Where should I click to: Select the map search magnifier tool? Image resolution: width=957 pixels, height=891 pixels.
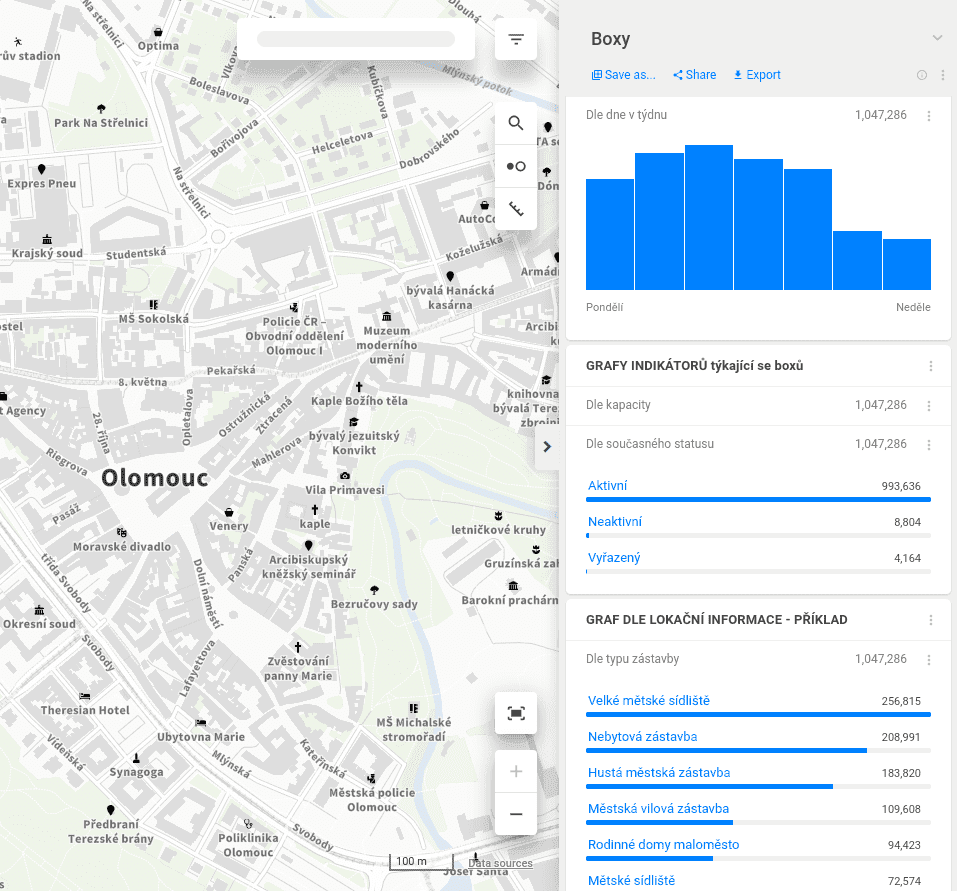pyautogui.click(x=515, y=123)
